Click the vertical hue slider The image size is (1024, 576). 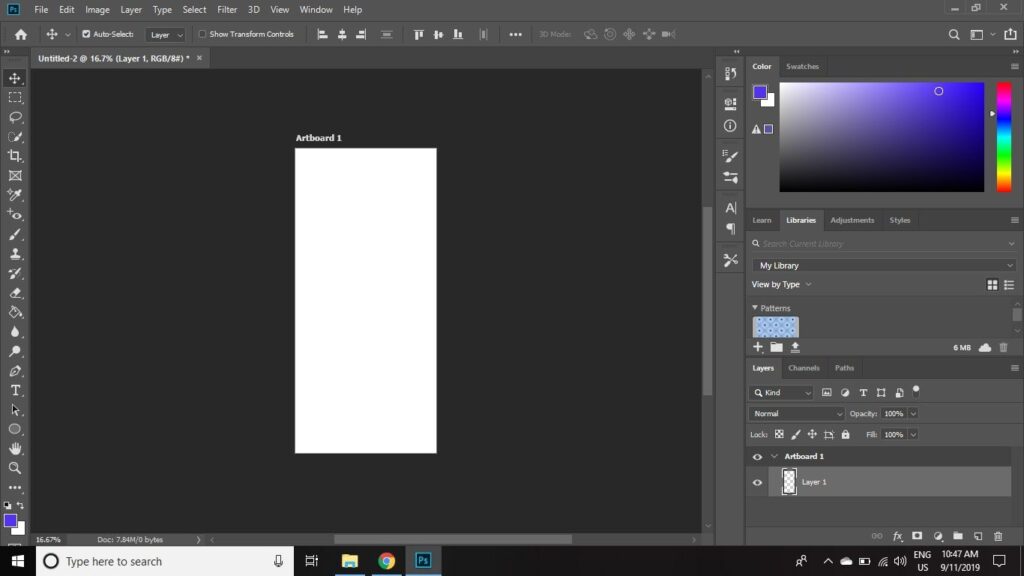[1004, 137]
